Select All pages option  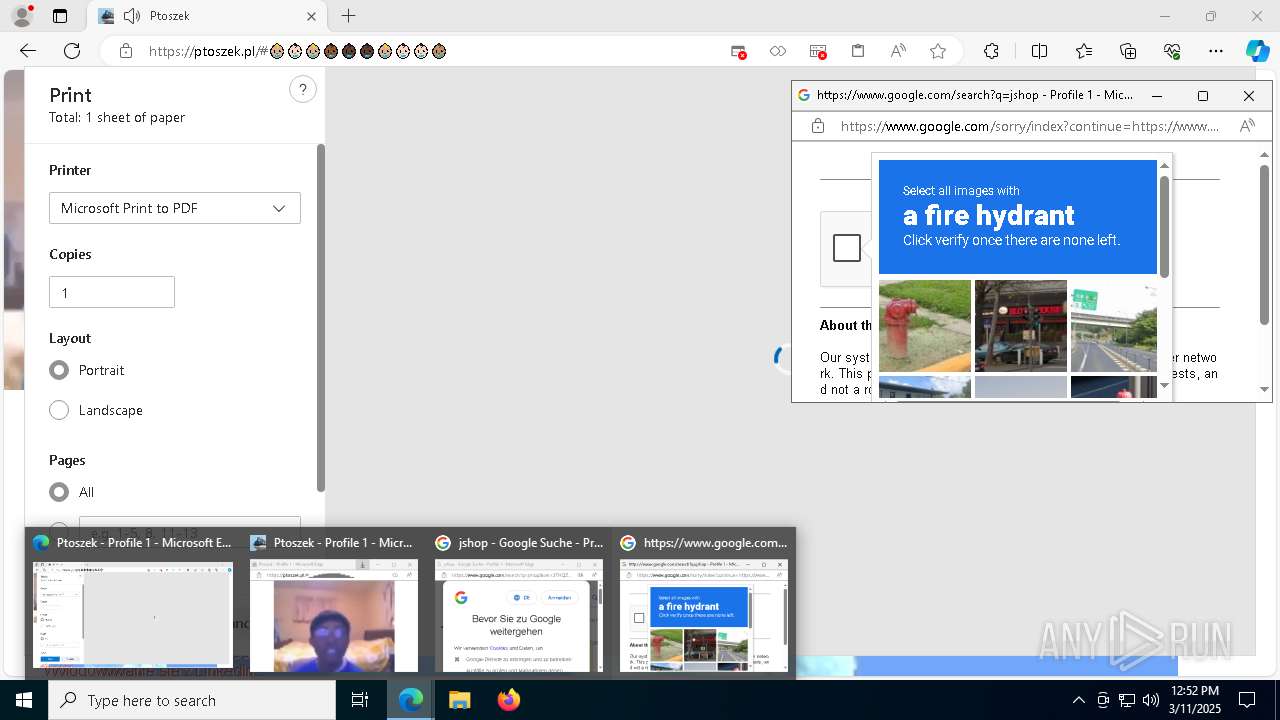59,492
